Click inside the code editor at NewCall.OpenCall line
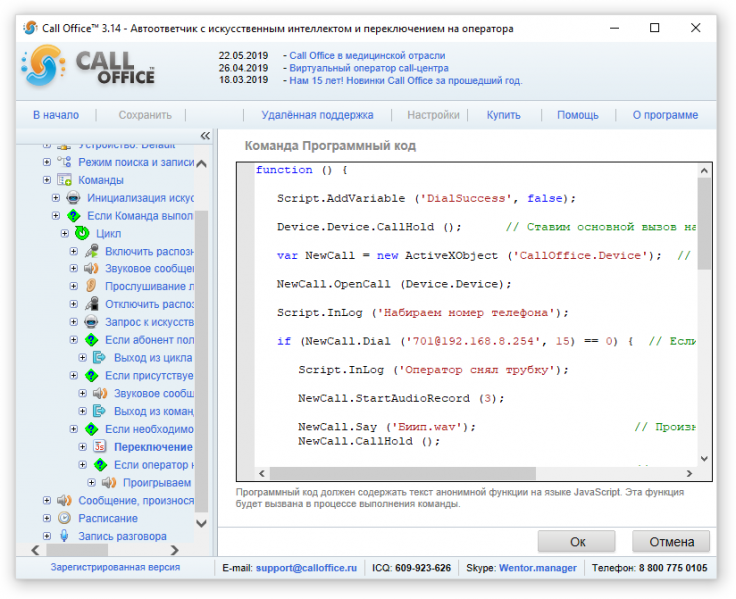Image resolution: width=736 pixels, height=599 pixels. 394,284
